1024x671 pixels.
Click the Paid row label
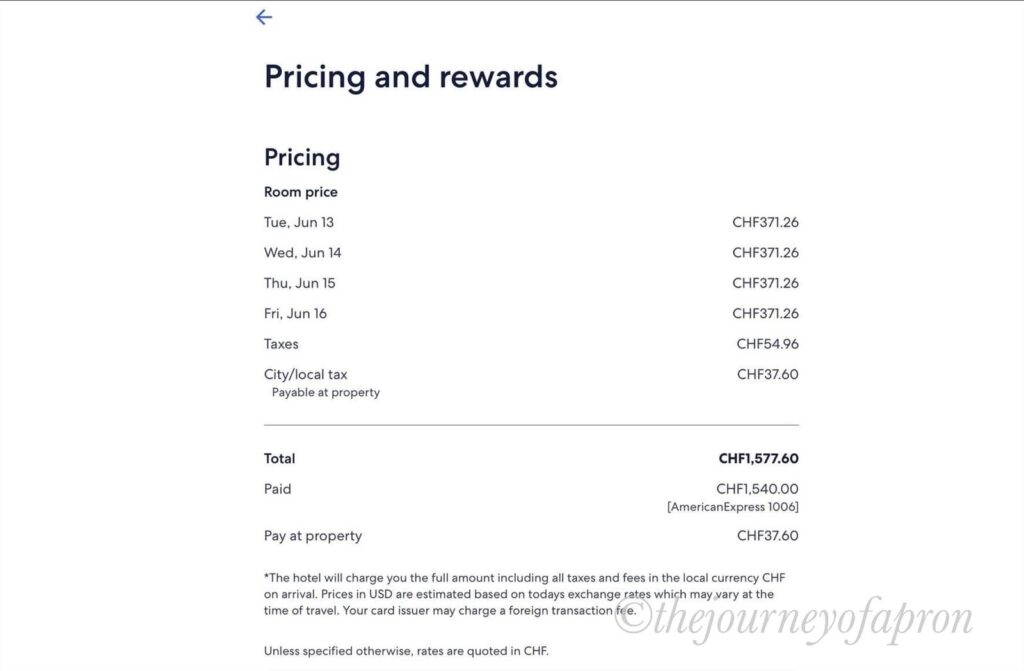click(x=278, y=489)
